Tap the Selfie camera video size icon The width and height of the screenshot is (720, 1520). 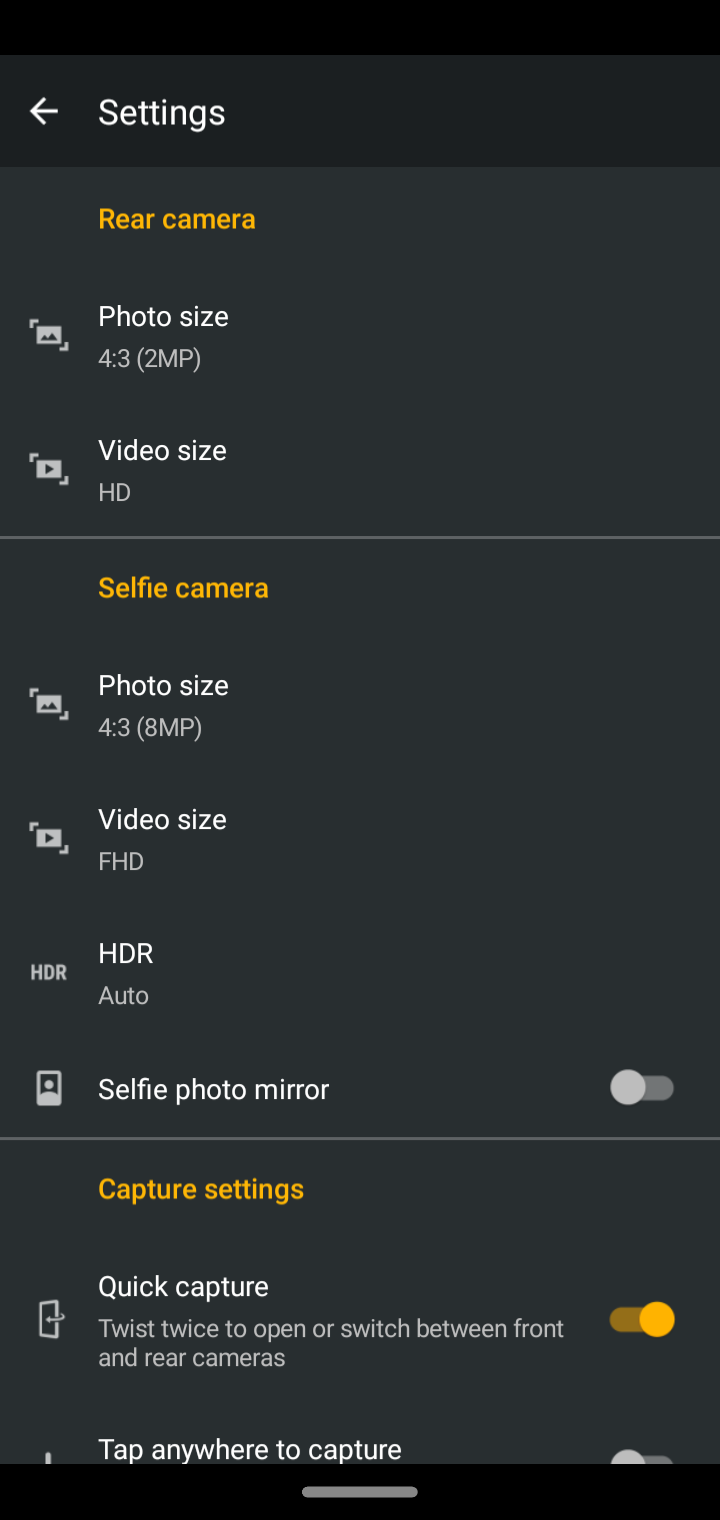click(x=48, y=838)
